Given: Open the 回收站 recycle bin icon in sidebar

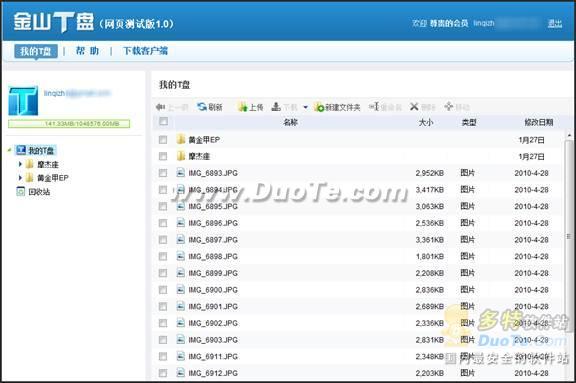Looking at the screenshot, I should [21, 191].
